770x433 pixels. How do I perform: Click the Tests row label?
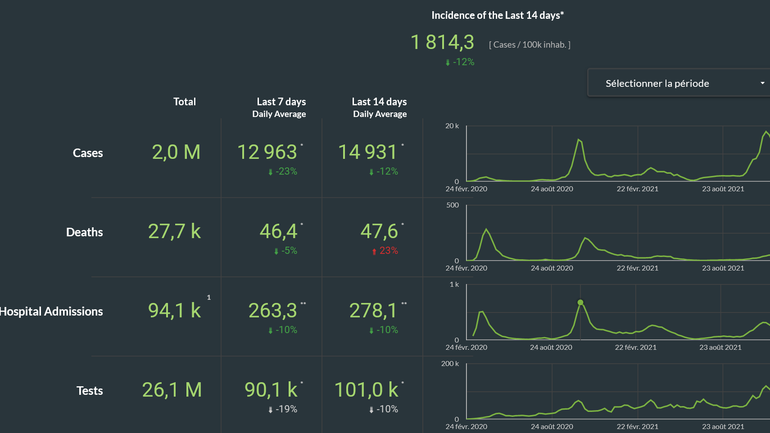89,391
